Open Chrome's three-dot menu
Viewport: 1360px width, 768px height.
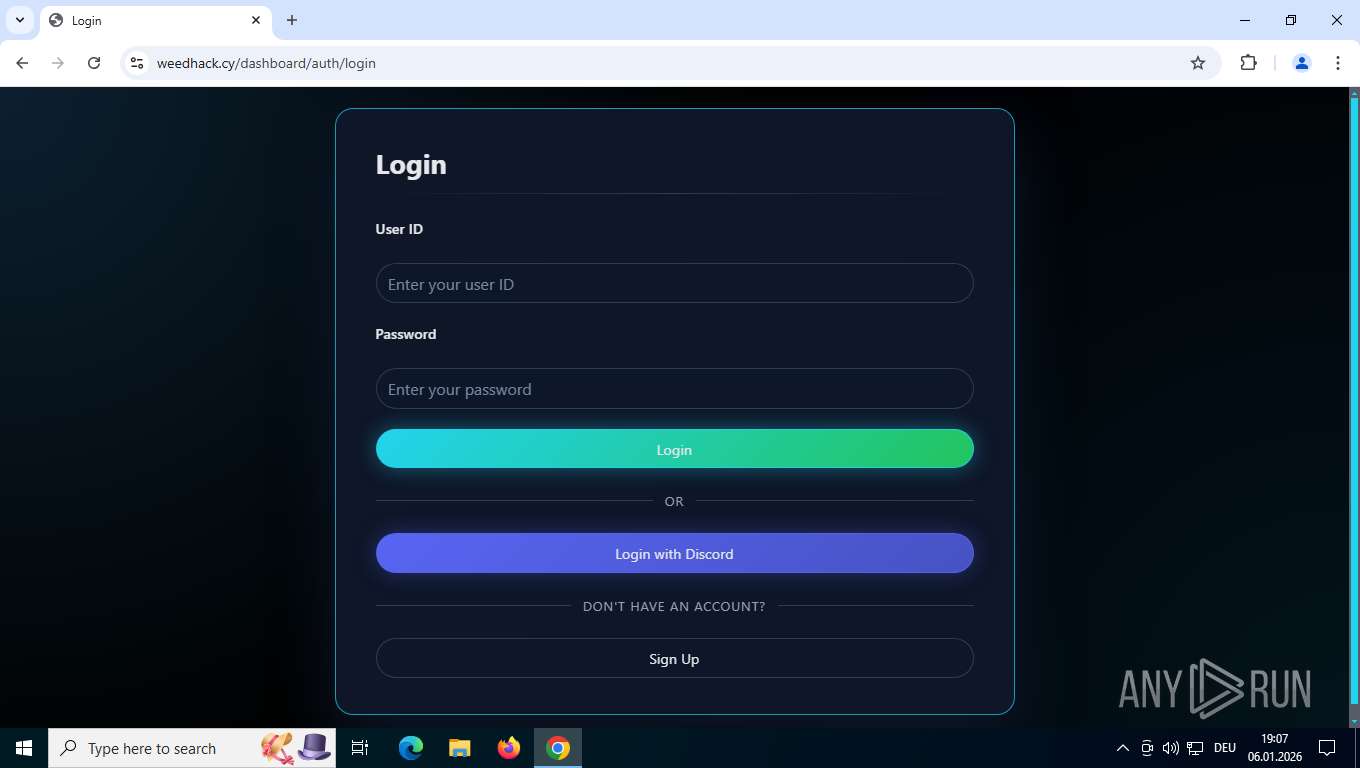[x=1338, y=63]
